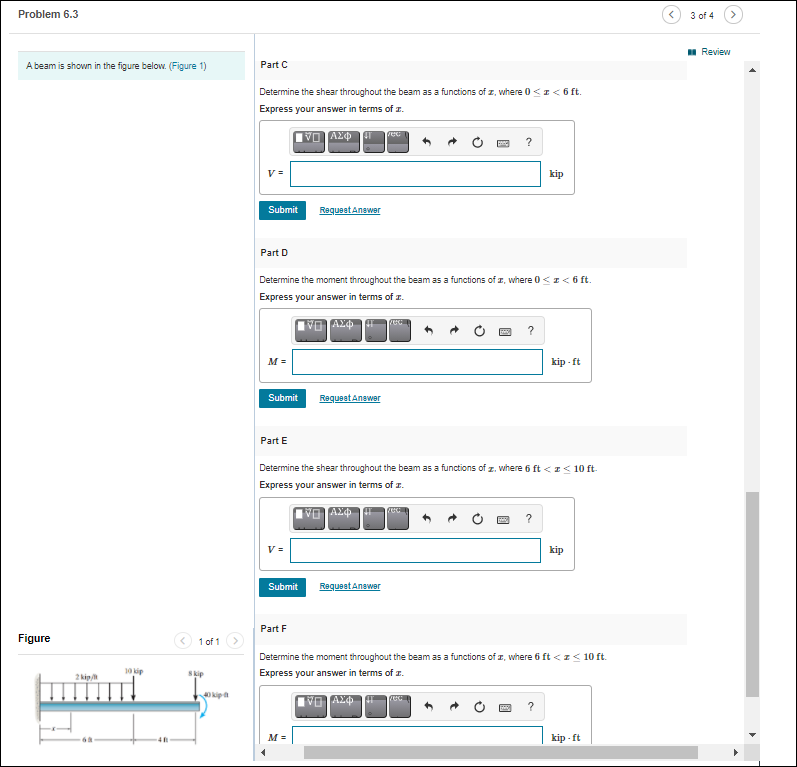
Task: Open templates icon in Part D toolbar
Action: [x=311, y=330]
